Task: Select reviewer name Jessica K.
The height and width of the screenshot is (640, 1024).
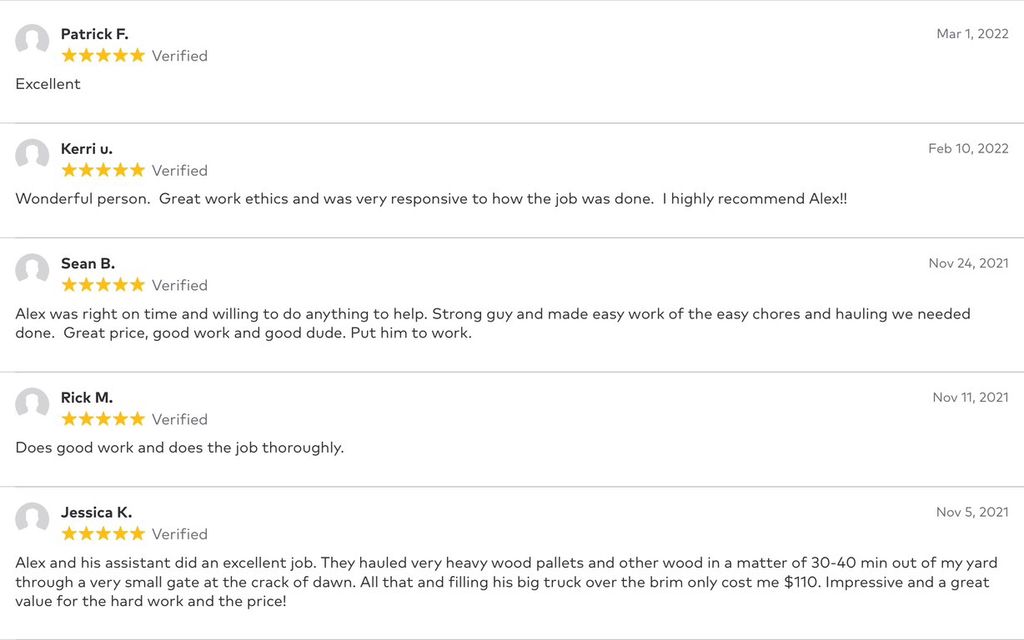Action: click(x=97, y=513)
